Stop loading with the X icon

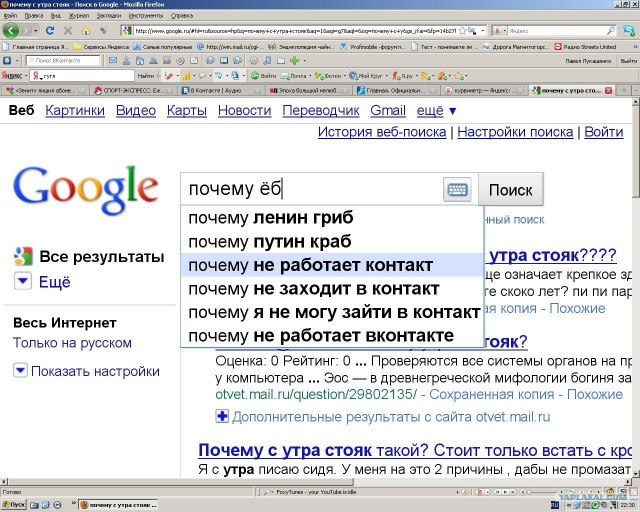pyautogui.click(x=68, y=31)
